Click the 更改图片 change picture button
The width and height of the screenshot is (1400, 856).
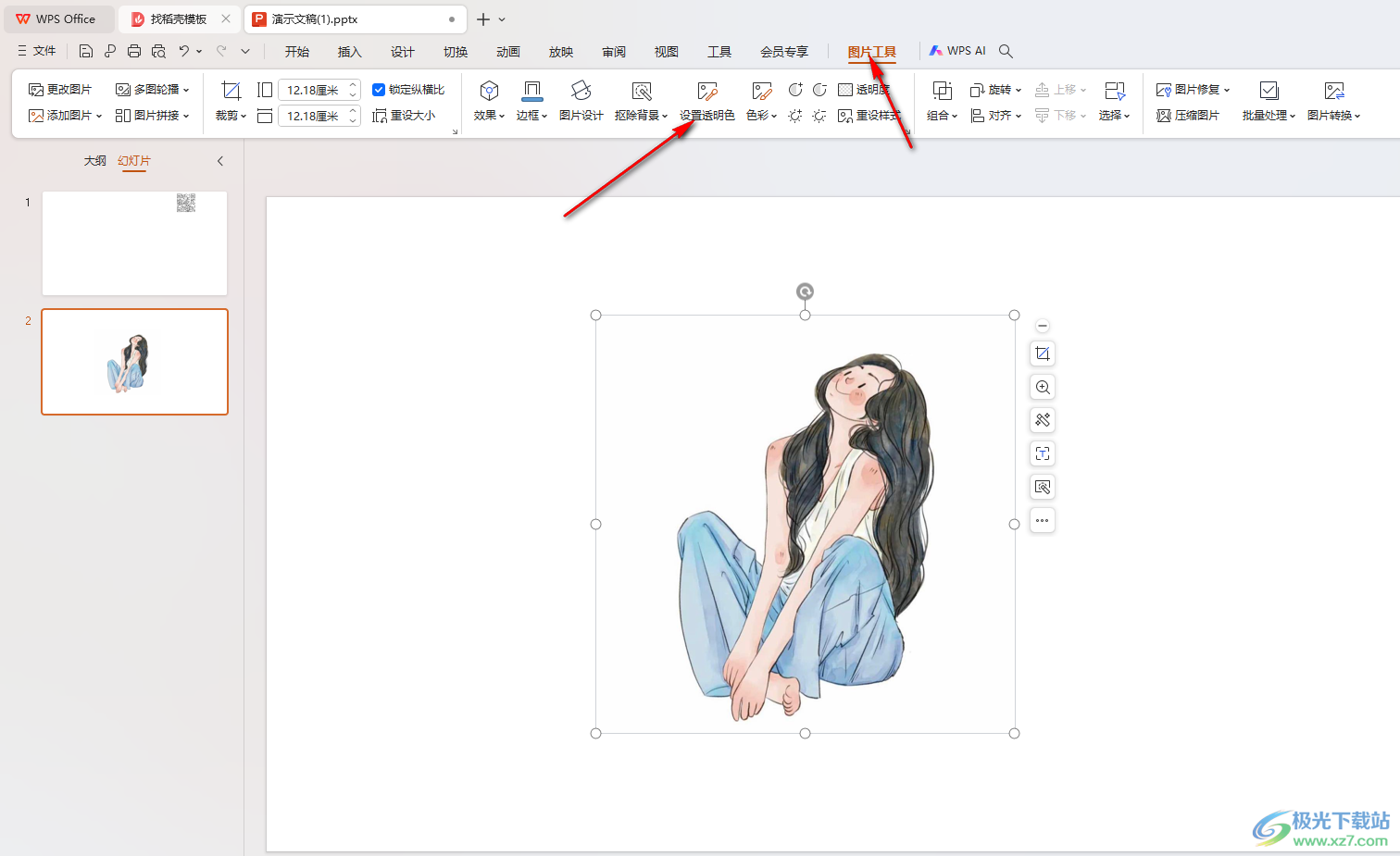pos(60,90)
